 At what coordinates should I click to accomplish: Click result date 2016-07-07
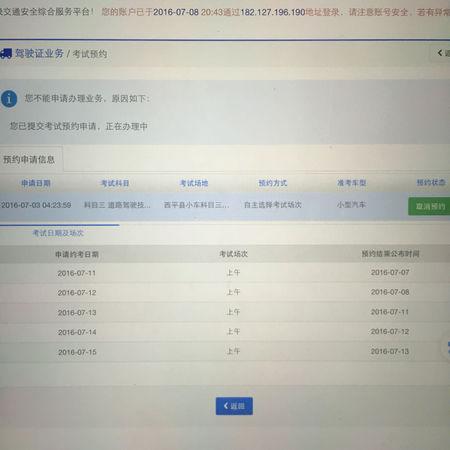pyautogui.click(x=390, y=272)
